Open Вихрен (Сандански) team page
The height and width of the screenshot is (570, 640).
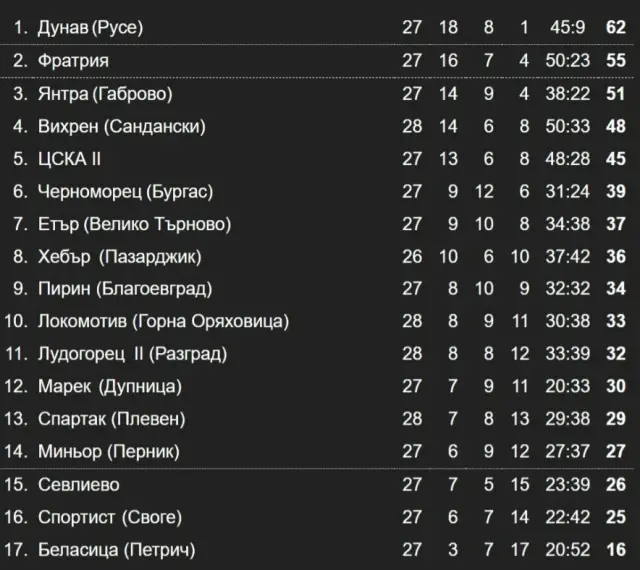point(122,126)
